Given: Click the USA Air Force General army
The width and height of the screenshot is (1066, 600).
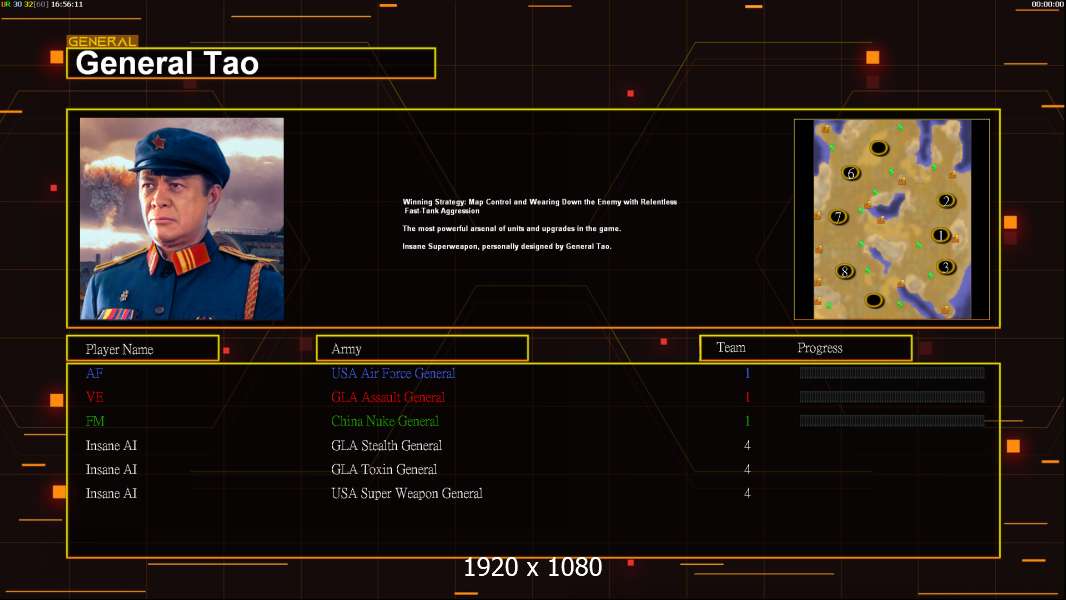Looking at the screenshot, I should click(x=393, y=373).
